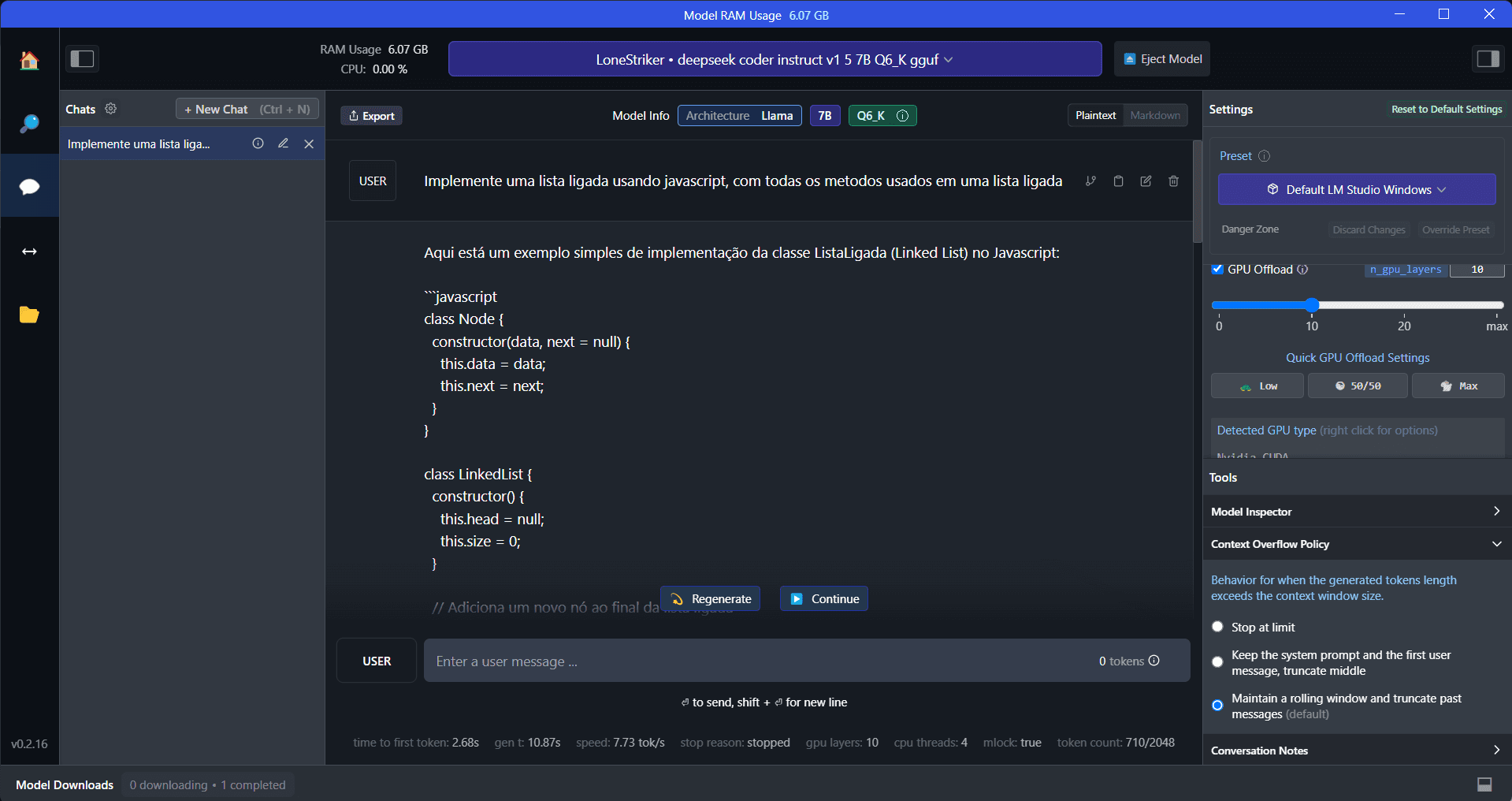
Task: Click Regenerate response button
Action: click(711, 599)
